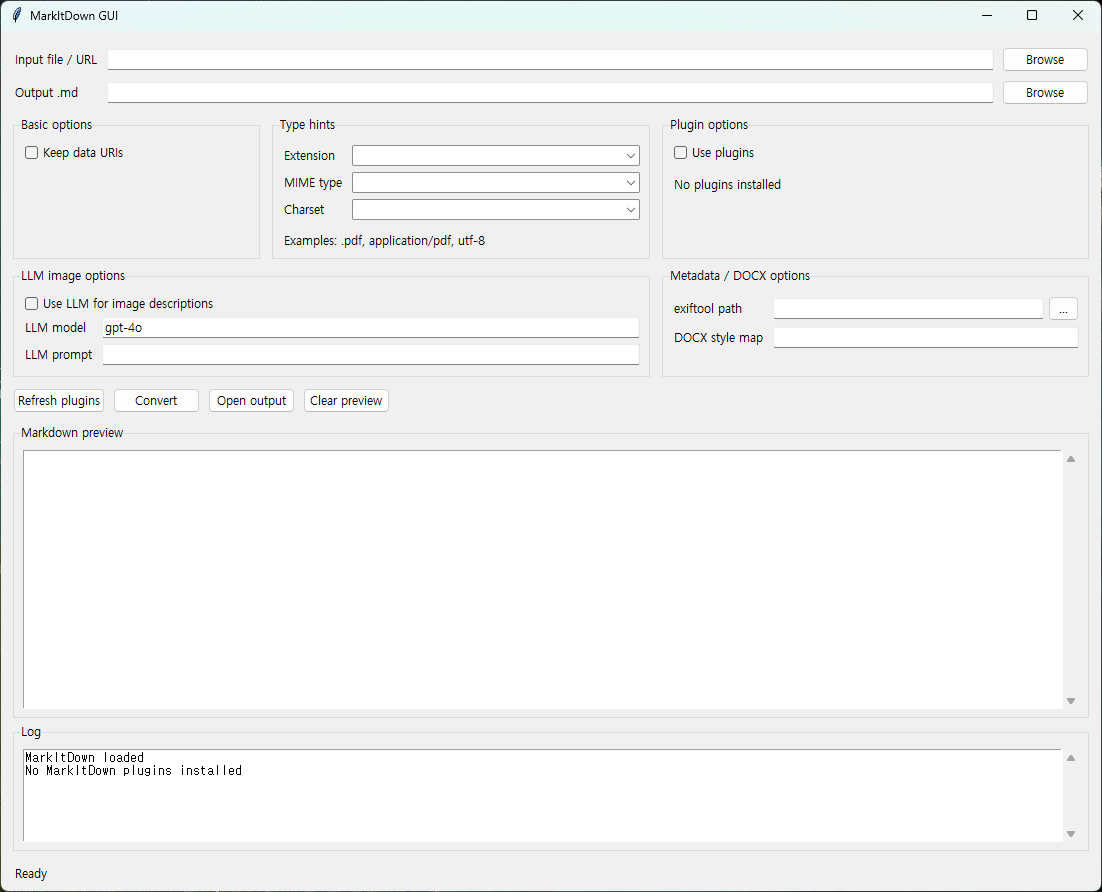Click the 'Examples: .pdf, application/pdf, utf-8' hint text
Image resolution: width=1102 pixels, height=892 pixels.
click(x=384, y=240)
